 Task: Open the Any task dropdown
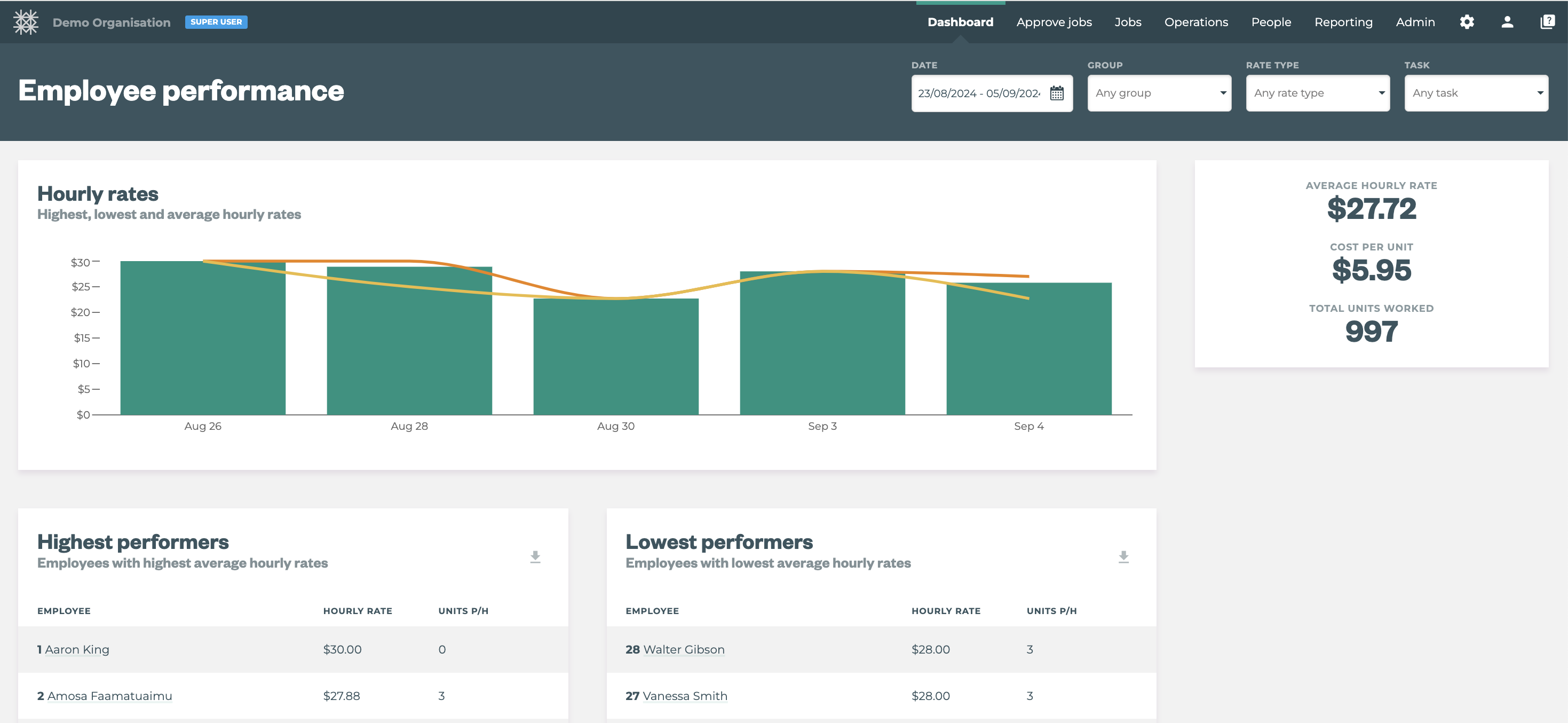click(1476, 92)
